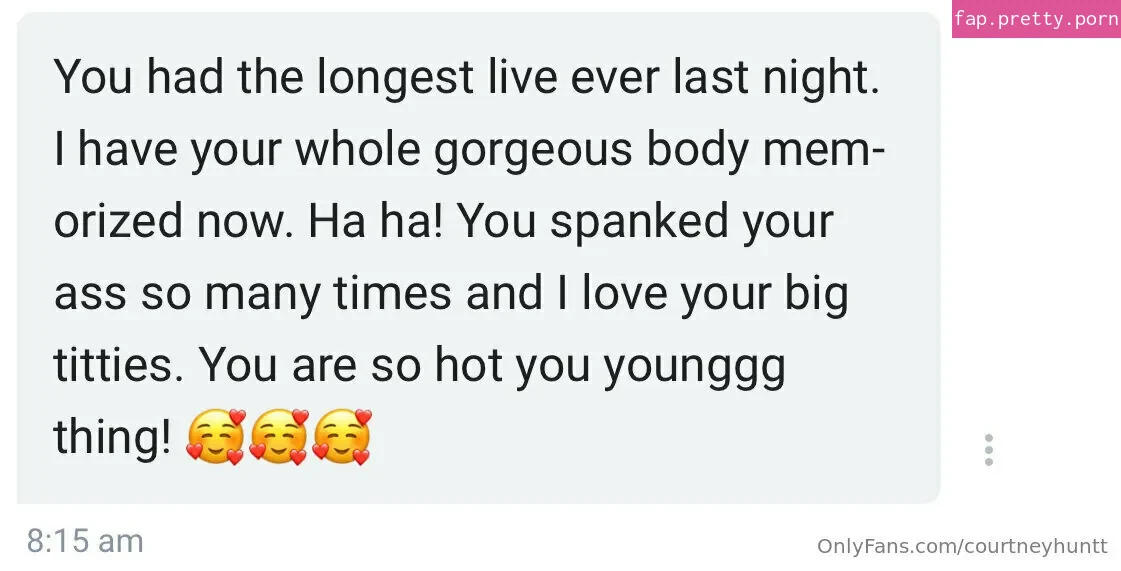This screenshot has height=571, width=1121.
Task: Click the word "longest" in the message
Action: click(395, 79)
